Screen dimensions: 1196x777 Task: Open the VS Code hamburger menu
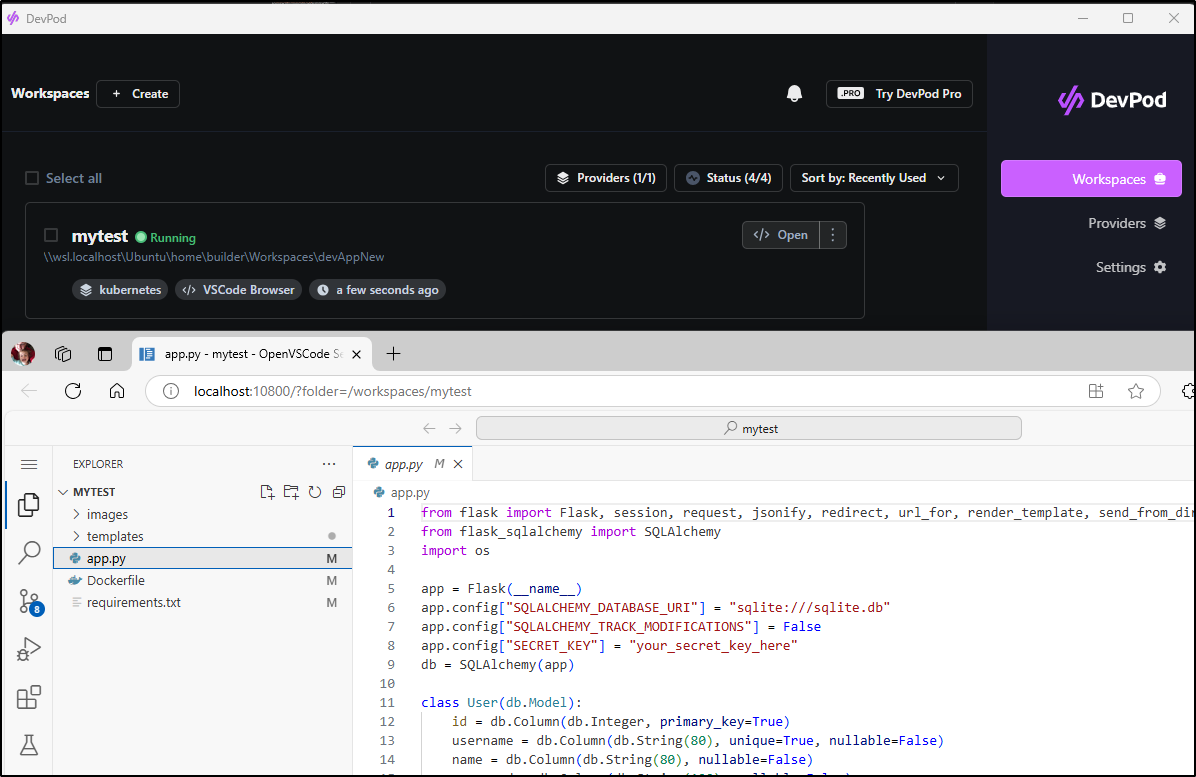click(29, 464)
